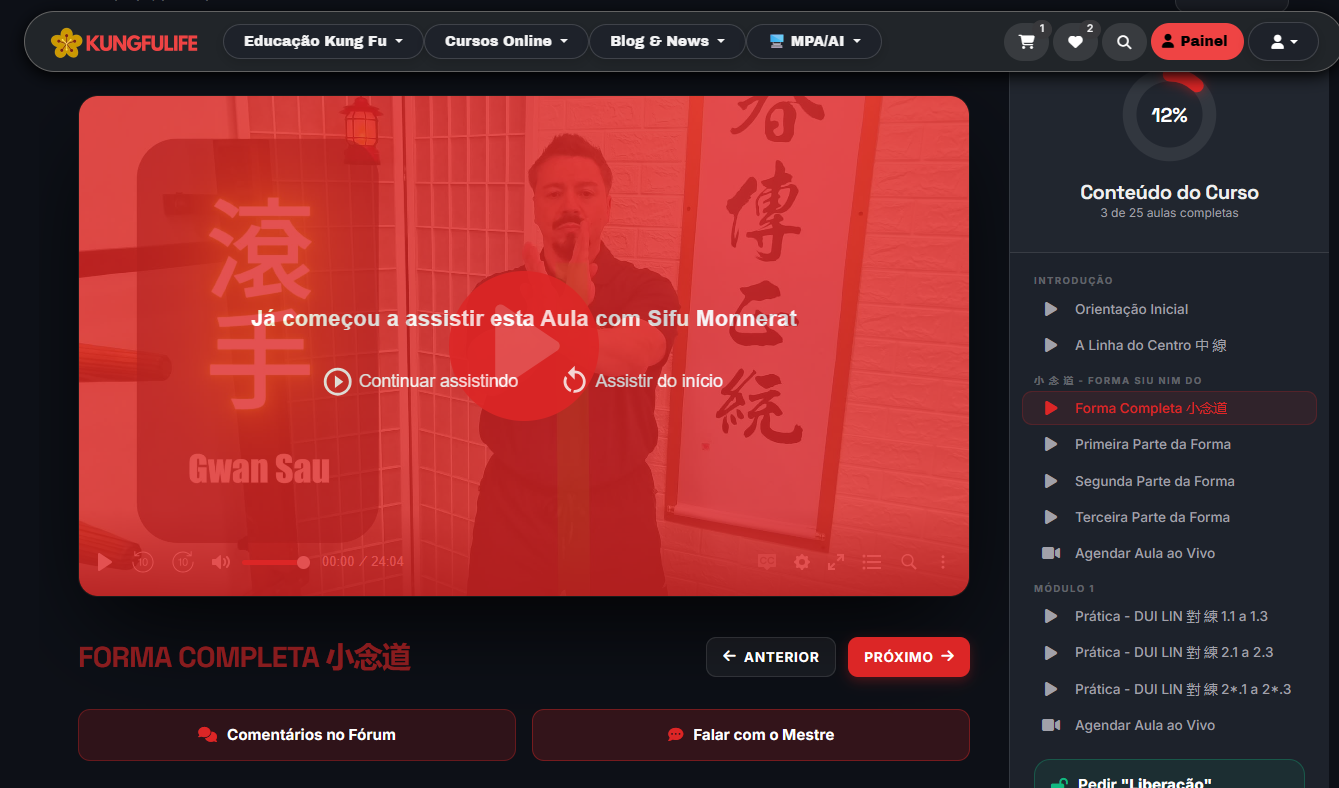Open the player's more options menu

point(943,562)
